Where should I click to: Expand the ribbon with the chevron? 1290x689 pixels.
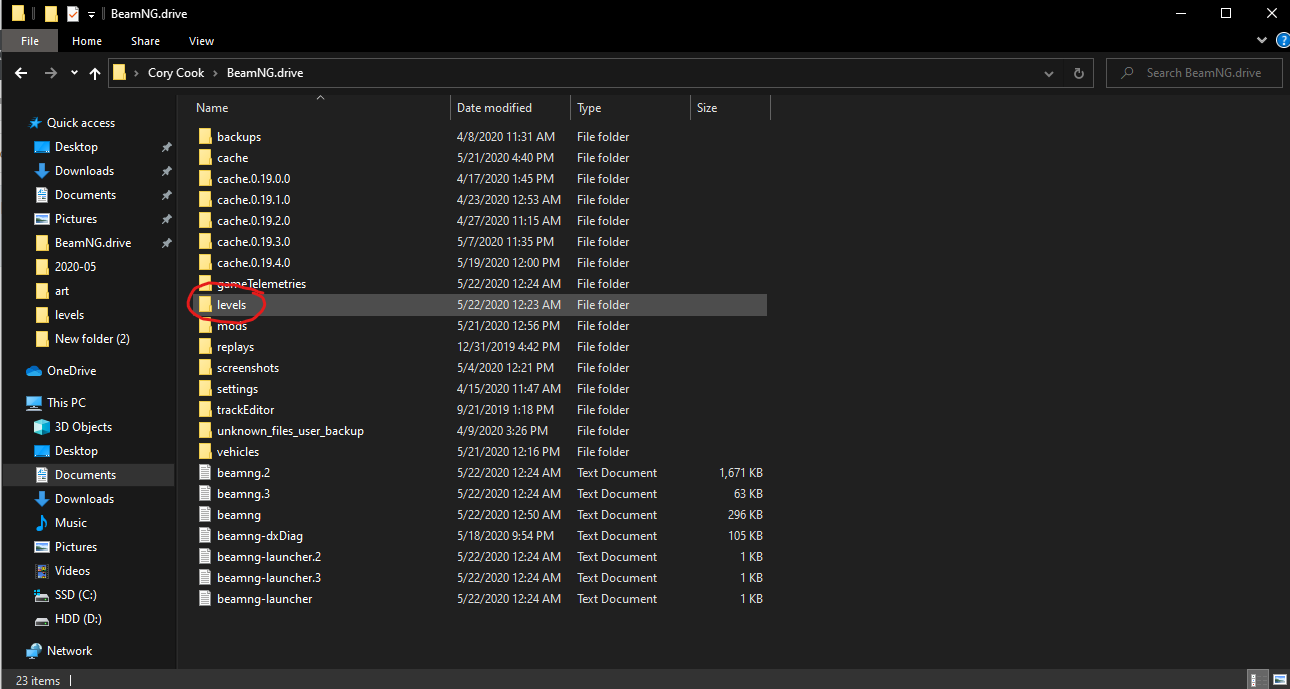click(1262, 41)
